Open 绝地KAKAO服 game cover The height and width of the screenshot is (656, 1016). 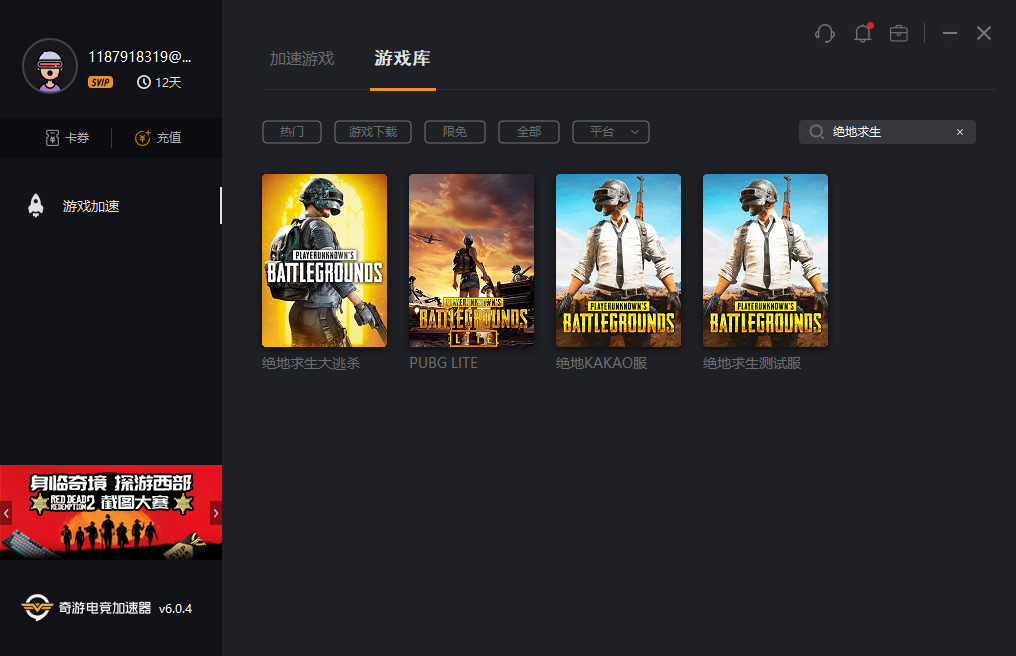pyautogui.click(x=619, y=261)
